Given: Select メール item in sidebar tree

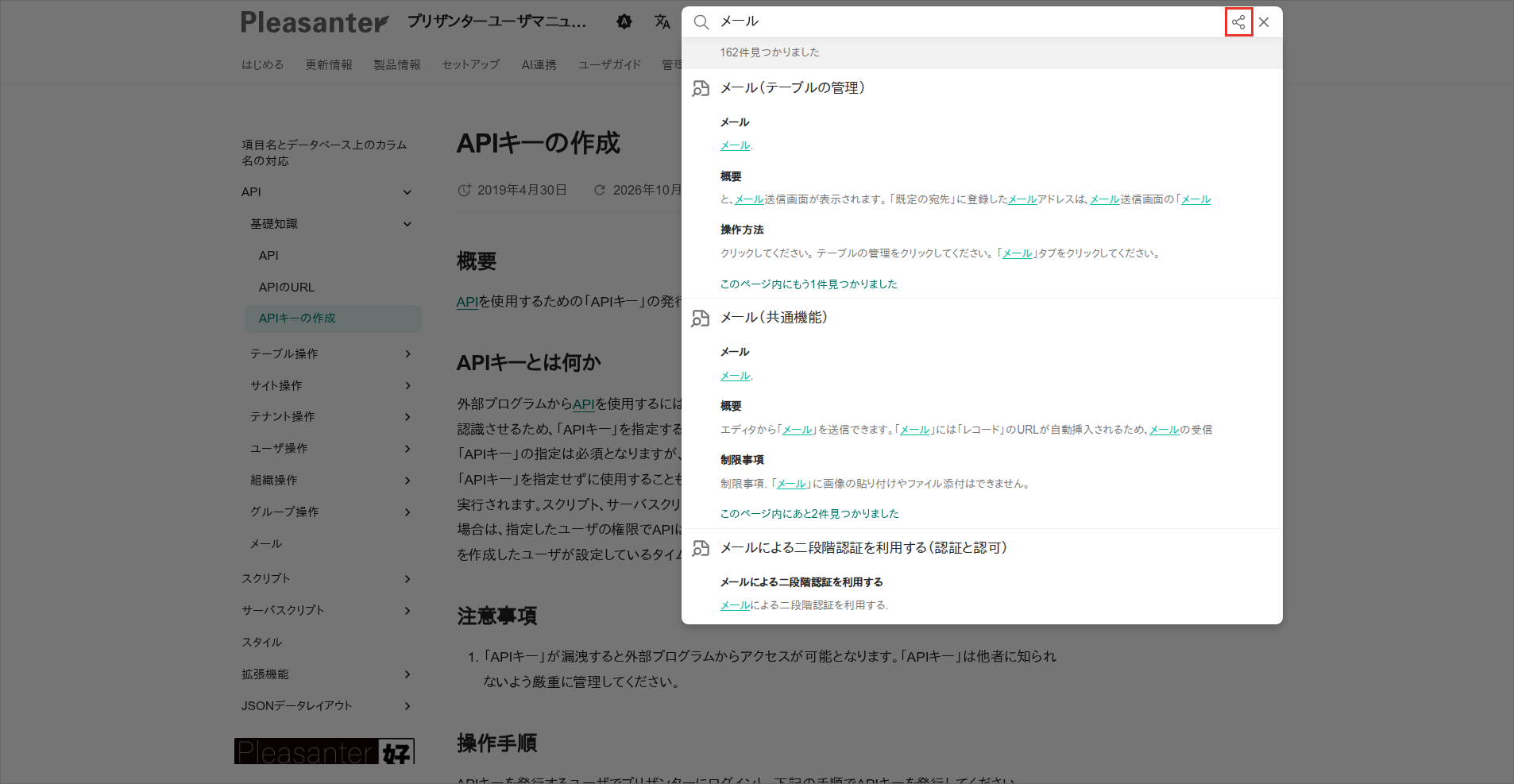Looking at the screenshot, I should (266, 544).
